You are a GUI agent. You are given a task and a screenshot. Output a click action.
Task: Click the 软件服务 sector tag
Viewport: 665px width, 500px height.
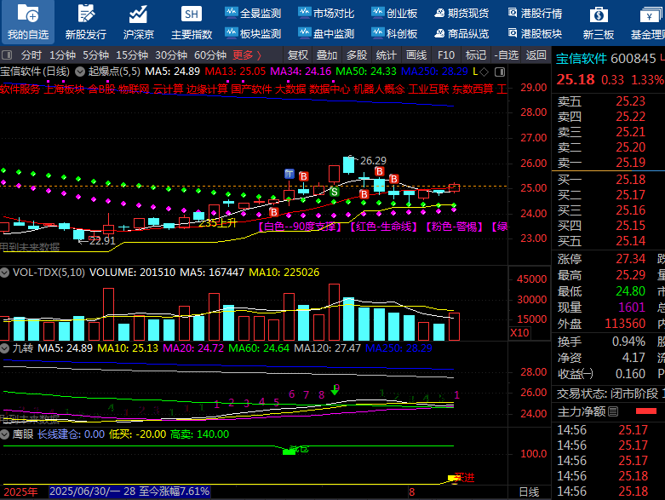coord(20,89)
